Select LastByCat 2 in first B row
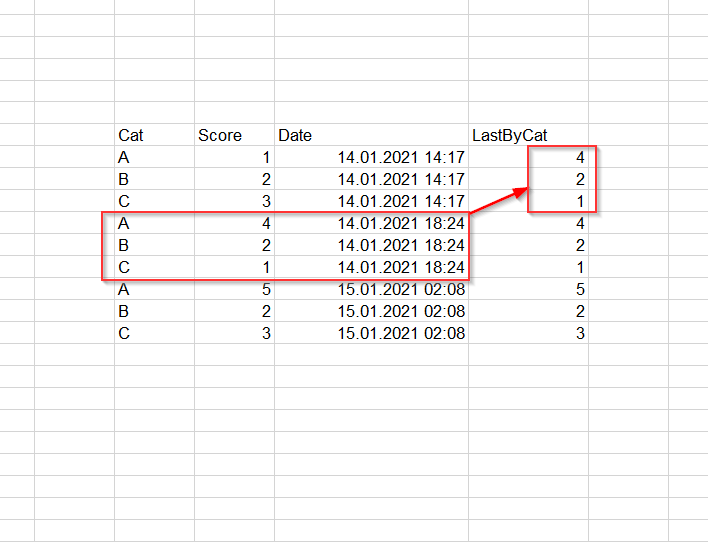 pyautogui.click(x=528, y=179)
